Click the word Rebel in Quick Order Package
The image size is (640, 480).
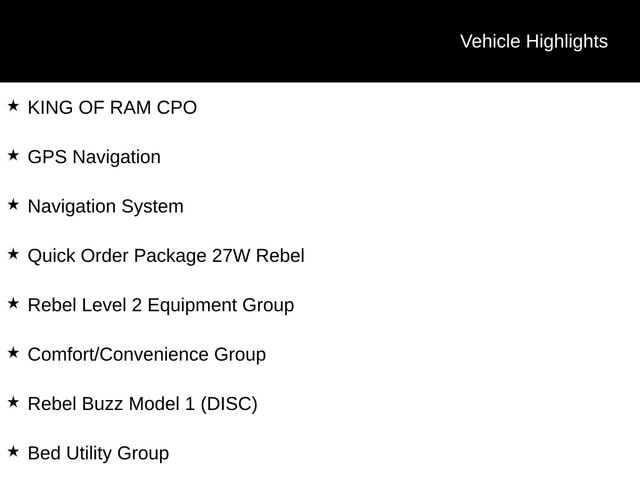click(280, 256)
